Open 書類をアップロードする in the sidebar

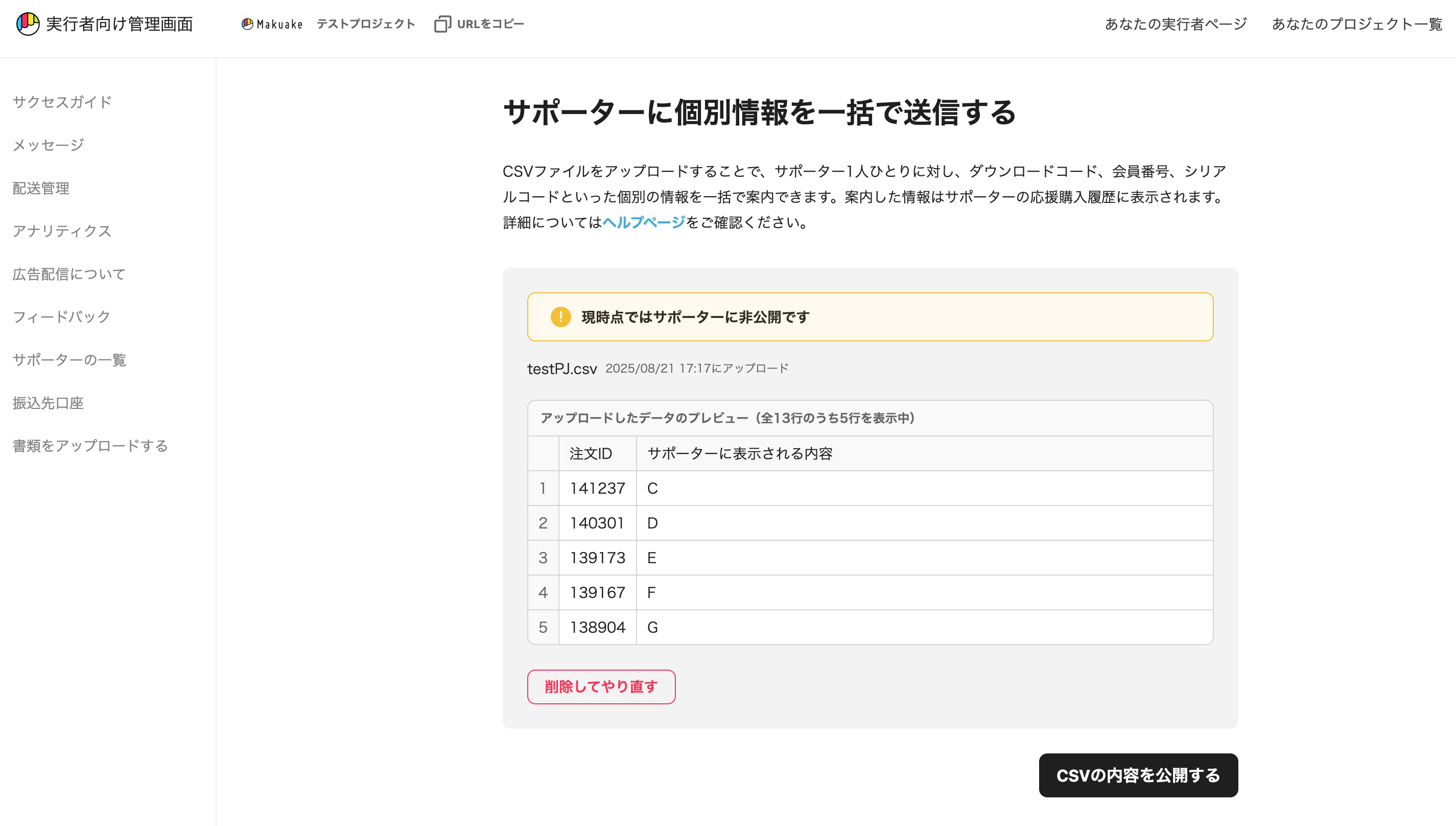point(90,446)
